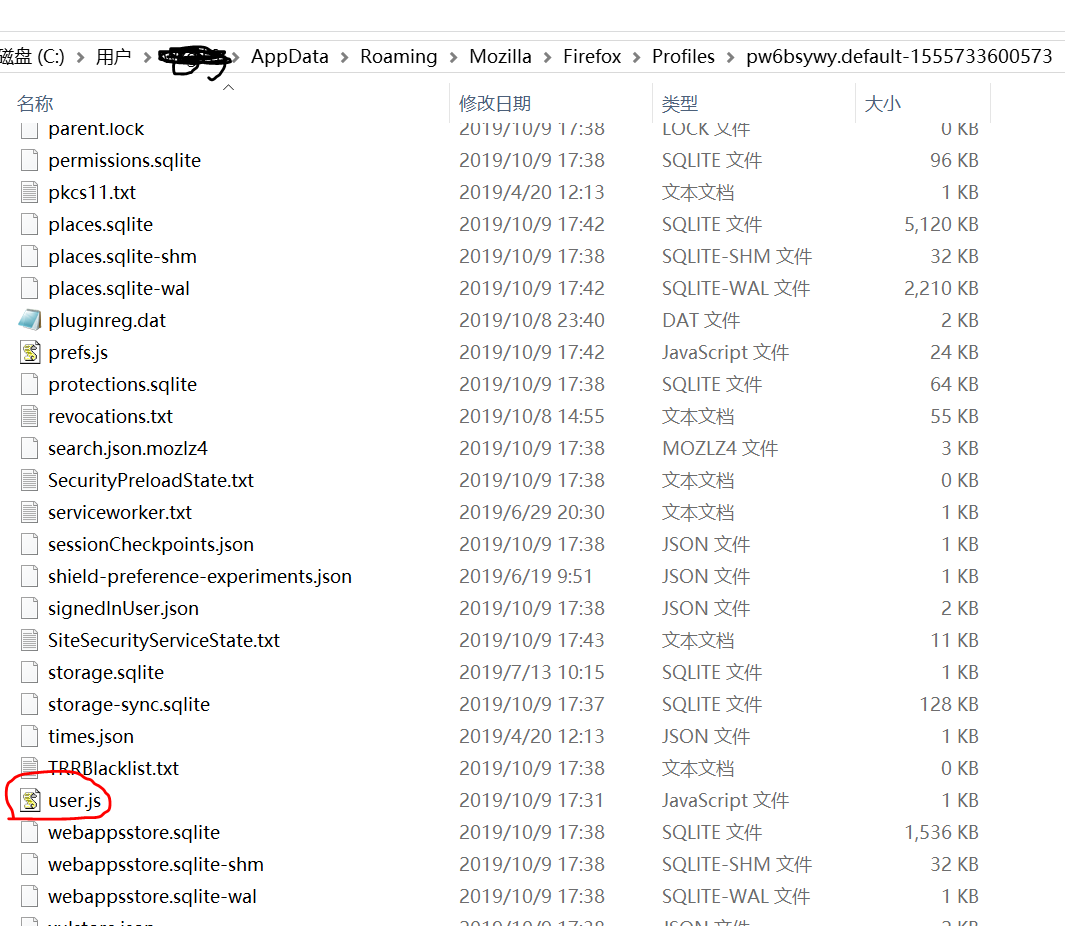This screenshot has height=926, width=1065.
Task: Click the places.sqlite-shm file icon
Action: [x=29, y=256]
